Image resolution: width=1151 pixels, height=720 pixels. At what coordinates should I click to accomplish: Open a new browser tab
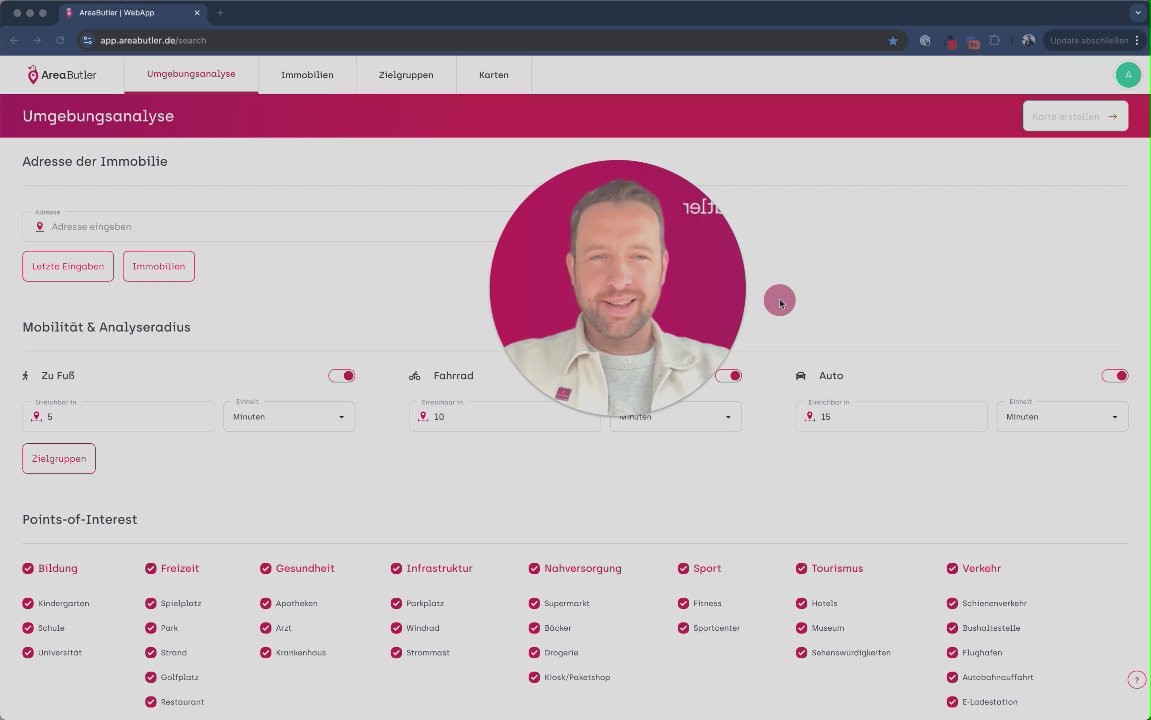coord(219,12)
